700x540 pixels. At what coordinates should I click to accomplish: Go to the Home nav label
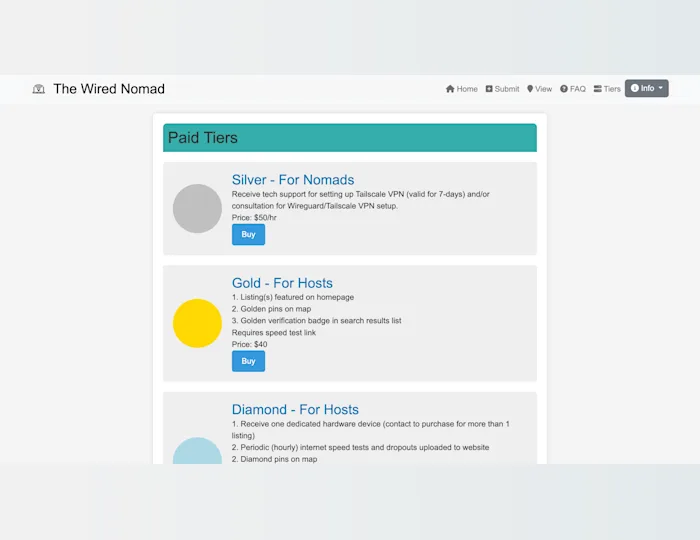[x=467, y=89]
